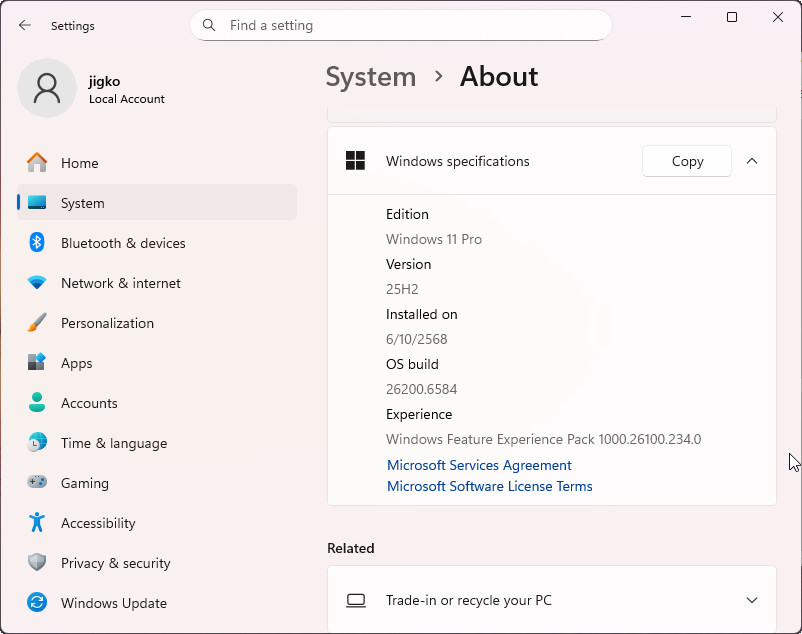Open Time & language settings
802x634 pixels.
point(114,443)
